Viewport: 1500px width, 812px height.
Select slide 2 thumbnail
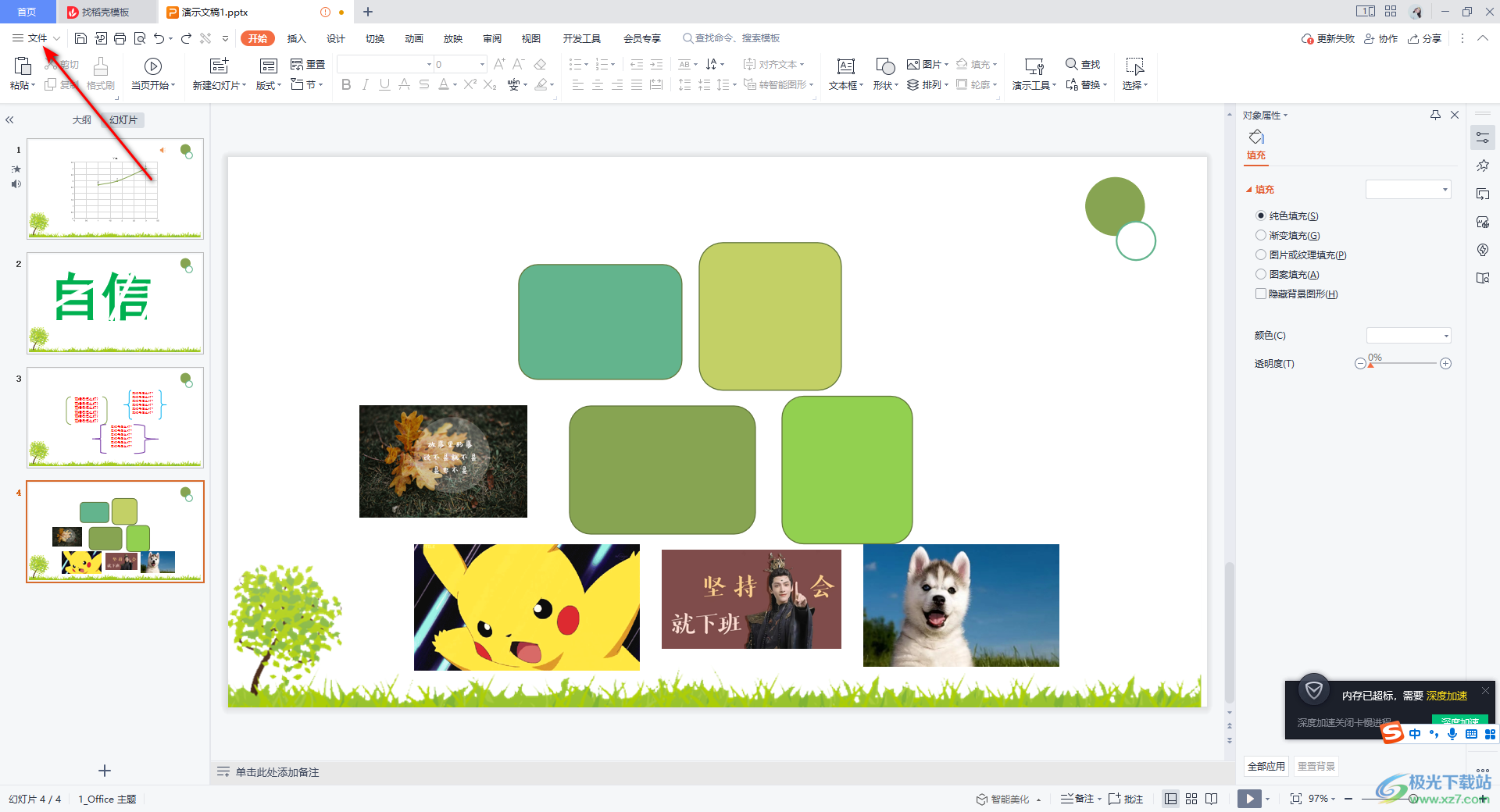115,303
